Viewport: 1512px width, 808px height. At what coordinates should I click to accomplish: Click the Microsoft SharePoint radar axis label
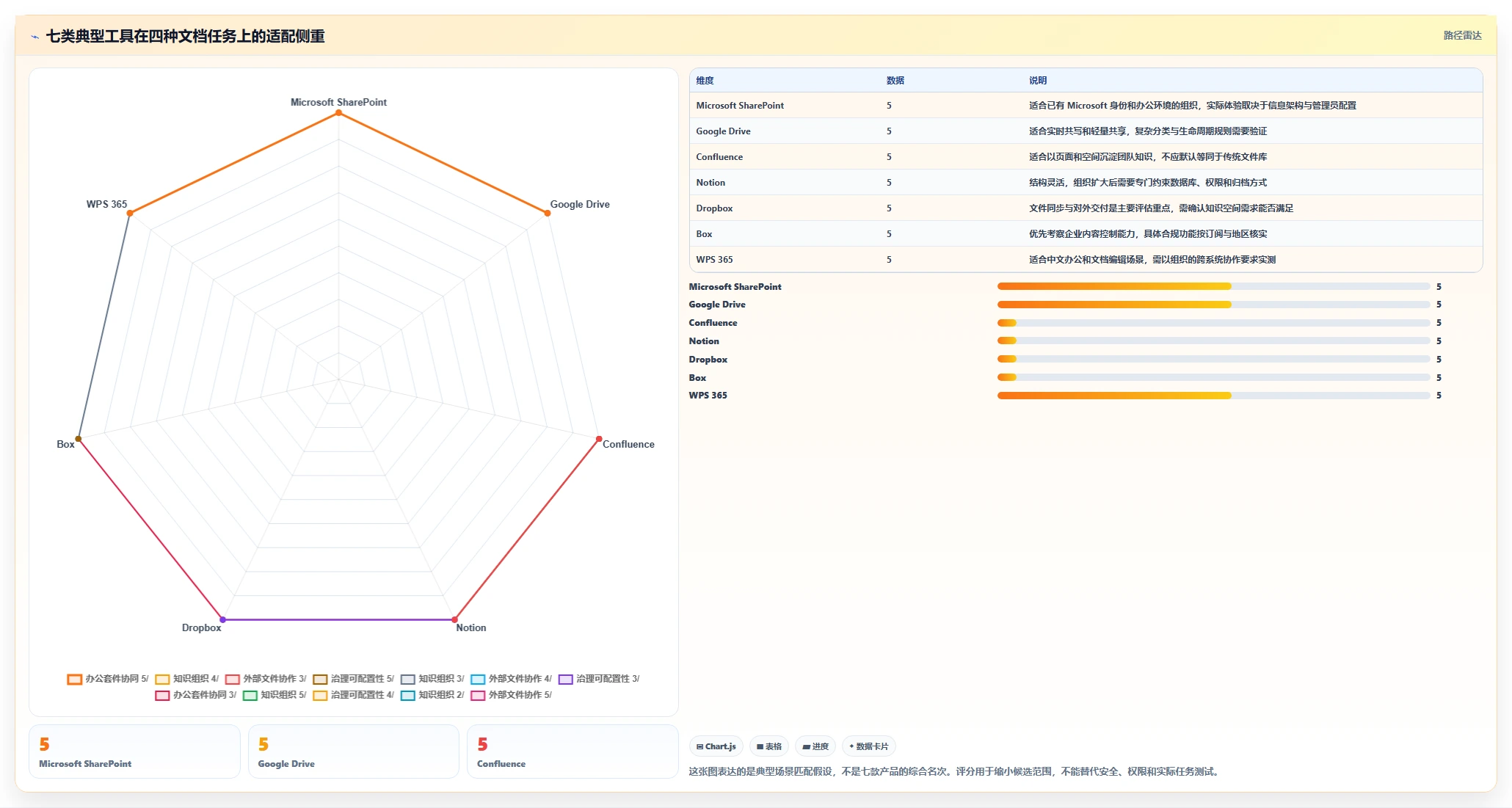[x=338, y=102]
